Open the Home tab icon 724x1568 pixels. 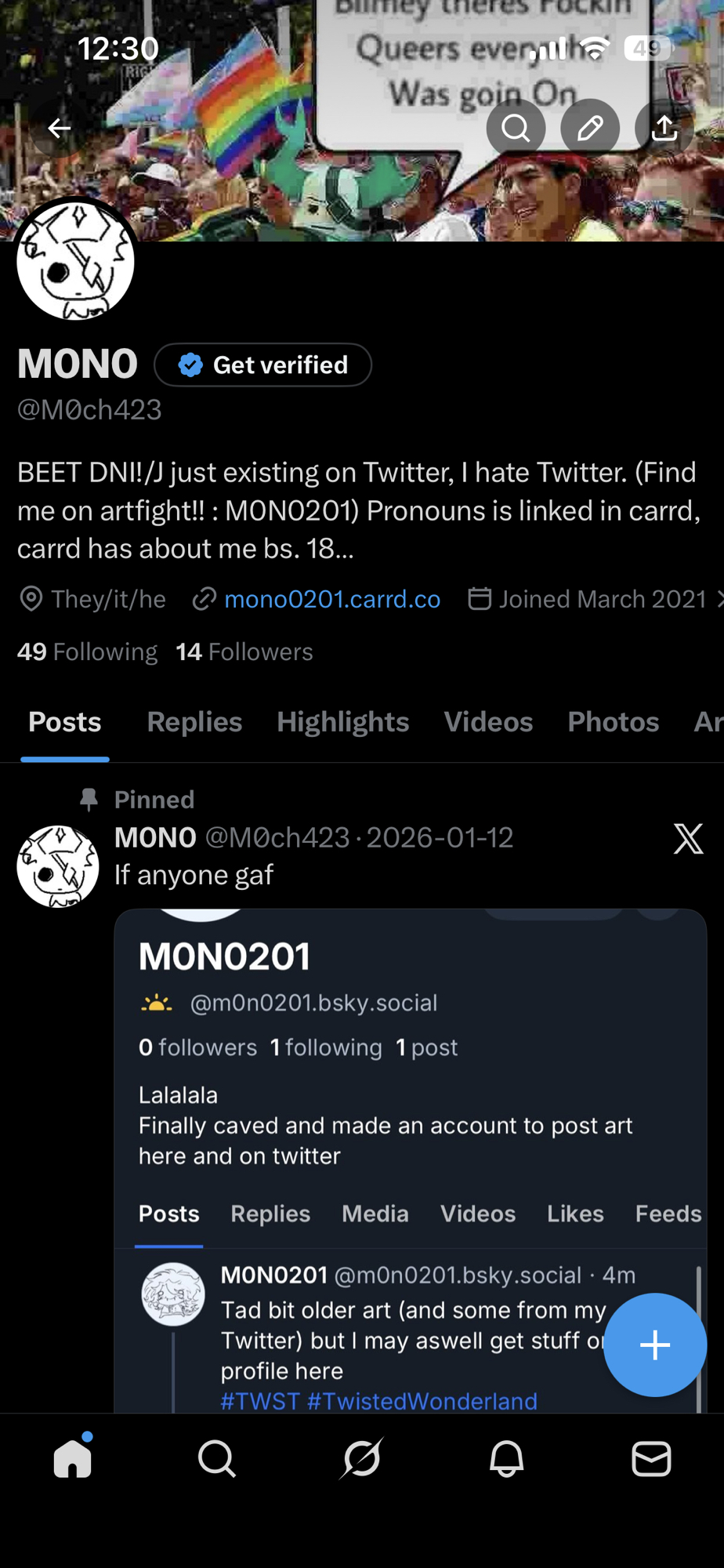pyautogui.click(x=73, y=1459)
